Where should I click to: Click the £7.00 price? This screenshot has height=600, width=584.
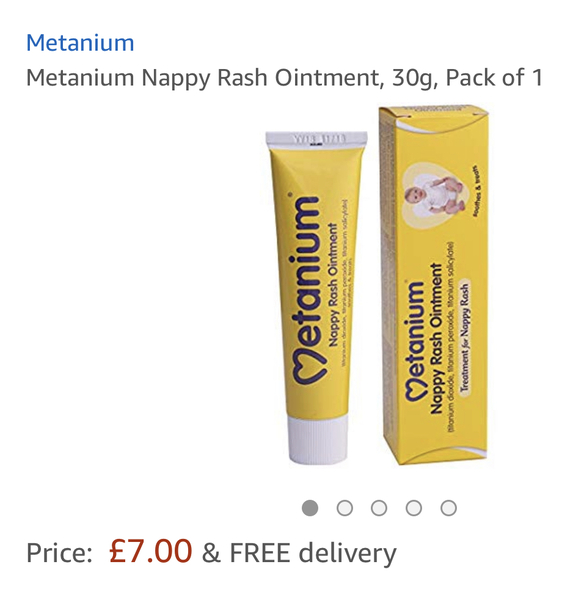(150, 551)
